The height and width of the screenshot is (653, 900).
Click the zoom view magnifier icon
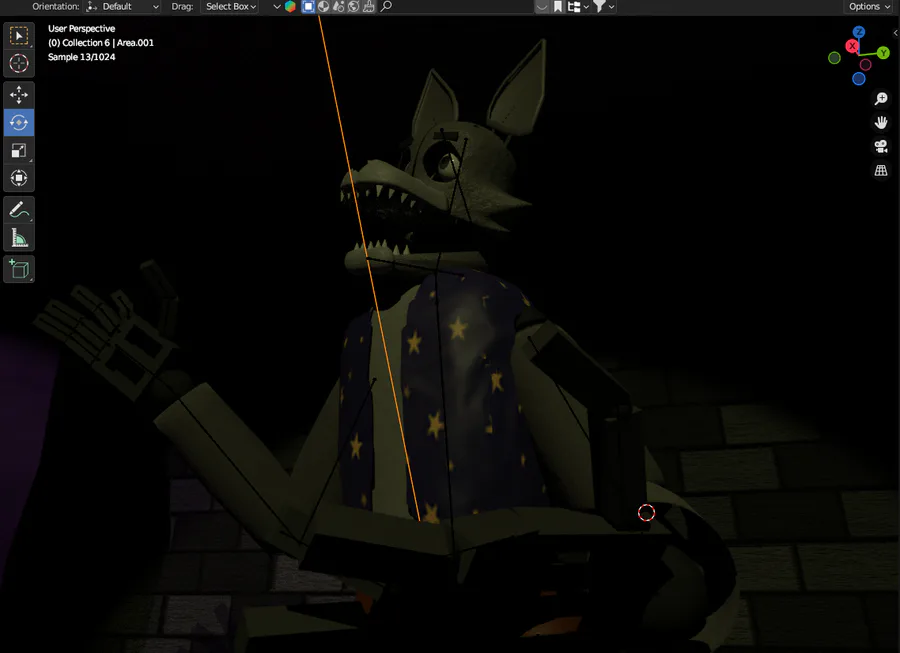pos(881,99)
